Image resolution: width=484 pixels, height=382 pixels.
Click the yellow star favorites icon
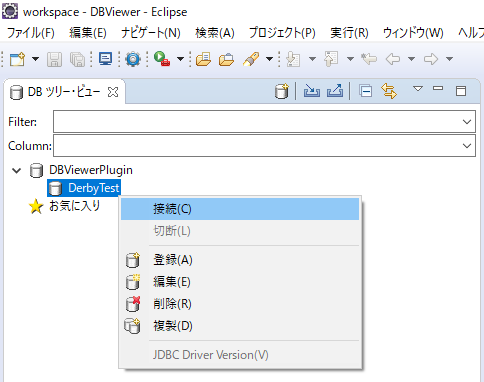[x=36, y=206]
